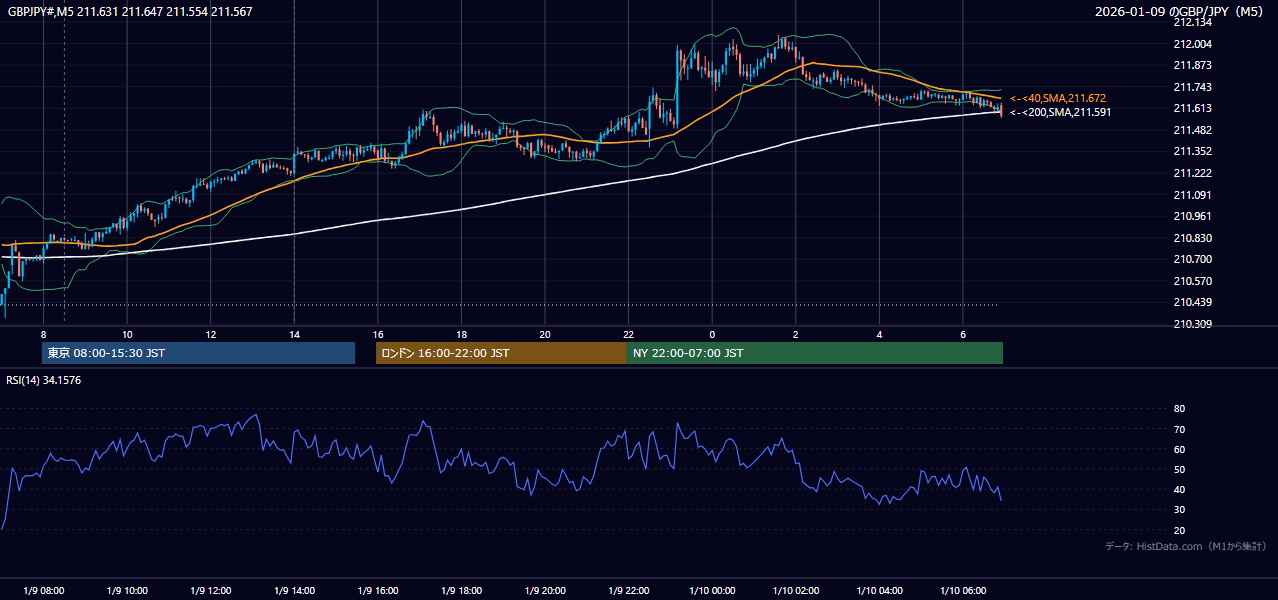
Task: Click the hour 0 tick under price chart
Action: (712, 334)
